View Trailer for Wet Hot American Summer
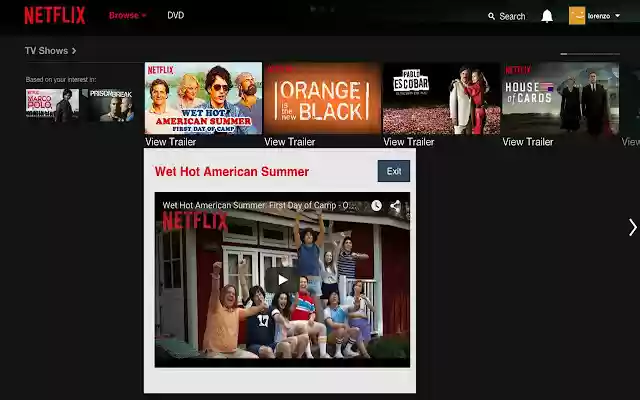Viewport: 640px width, 400px height. (x=171, y=142)
